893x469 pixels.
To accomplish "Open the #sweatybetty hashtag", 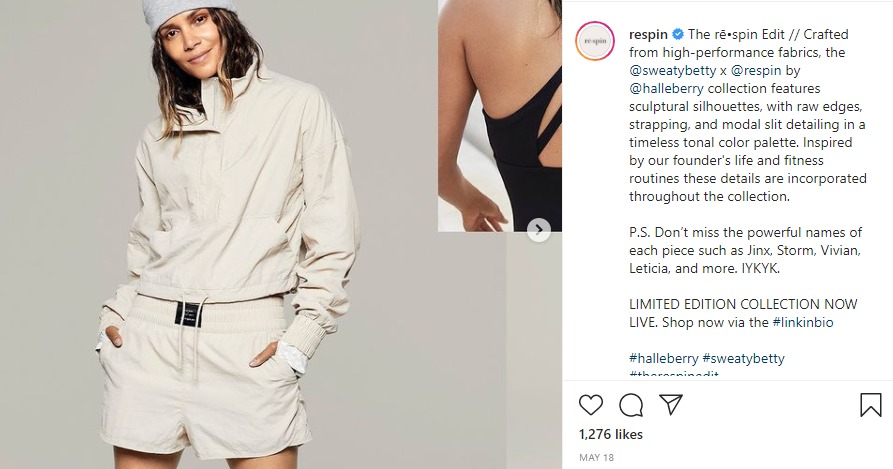I will [743, 358].
